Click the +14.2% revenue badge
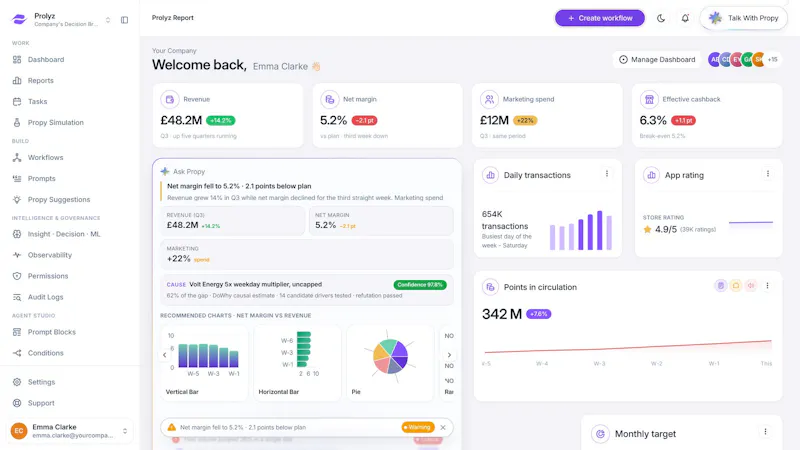This screenshot has width=800, height=450. pos(220,121)
